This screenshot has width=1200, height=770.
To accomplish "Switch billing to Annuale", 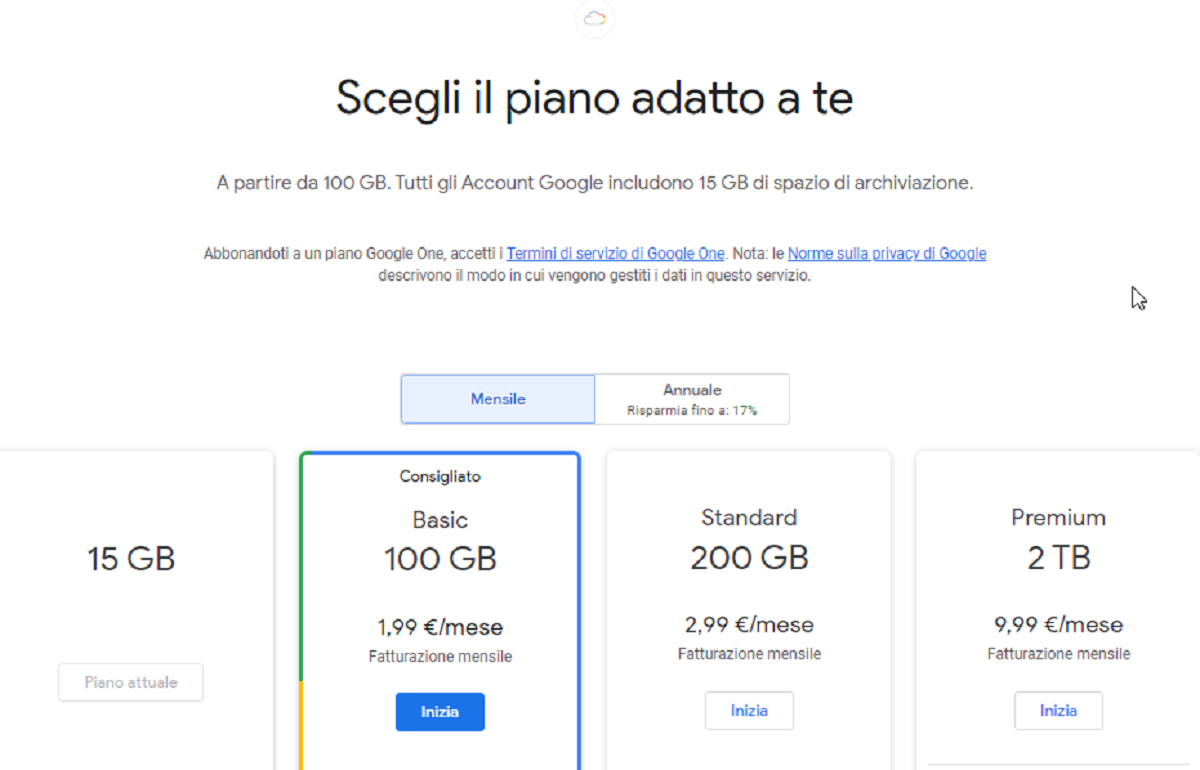I will 692,399.
